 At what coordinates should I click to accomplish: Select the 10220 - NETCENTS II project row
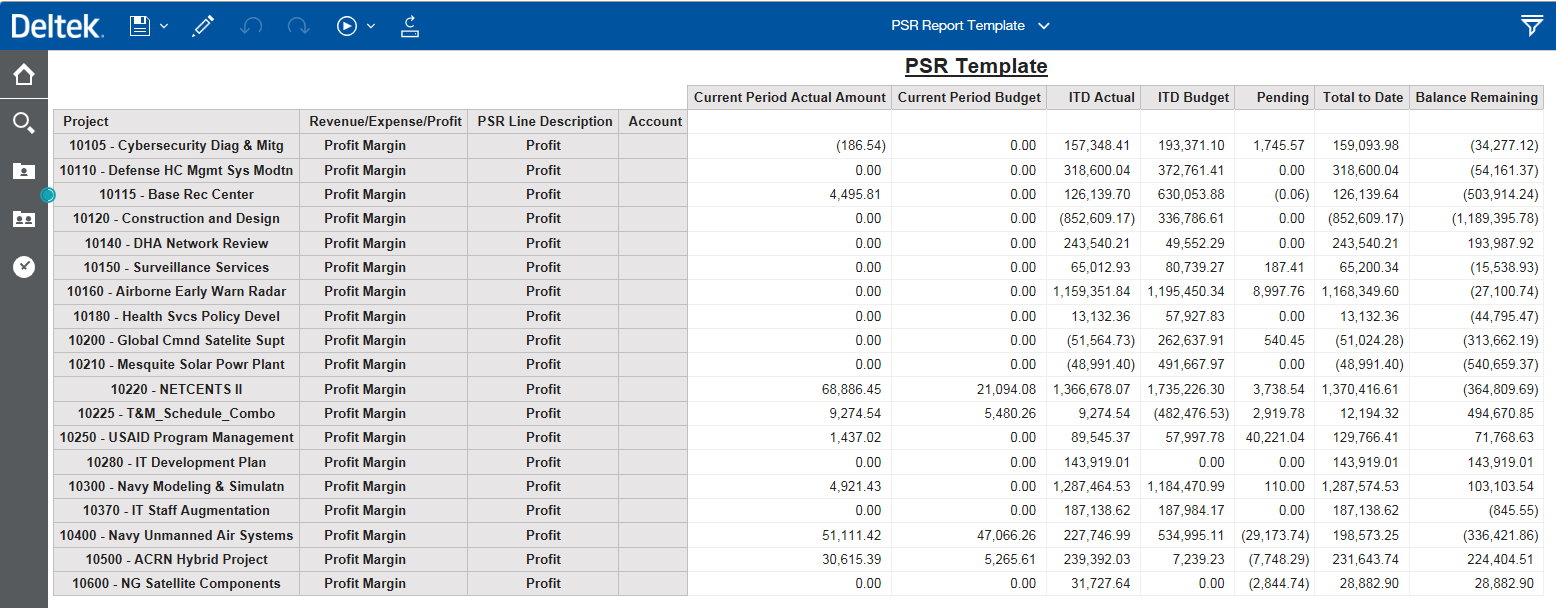point(176,389)
